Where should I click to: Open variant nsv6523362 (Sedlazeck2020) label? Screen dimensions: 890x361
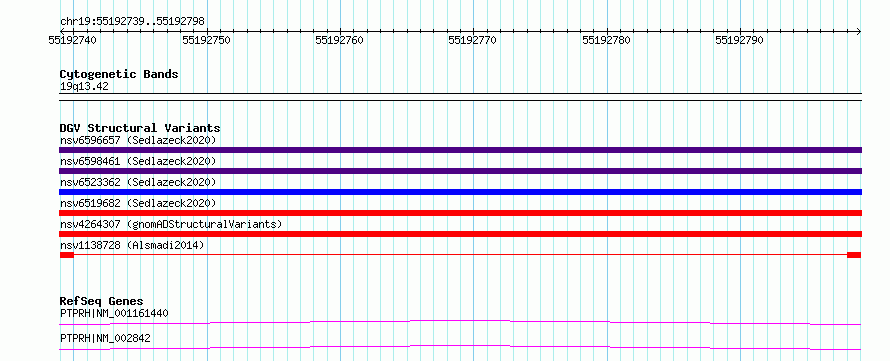138,182
